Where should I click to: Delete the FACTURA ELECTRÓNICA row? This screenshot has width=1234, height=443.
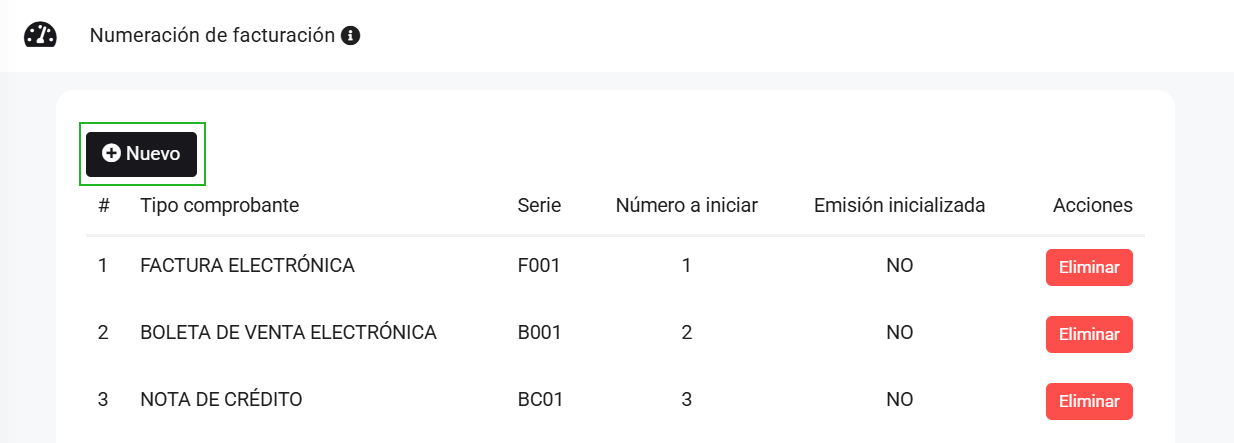coord(1089,267)
